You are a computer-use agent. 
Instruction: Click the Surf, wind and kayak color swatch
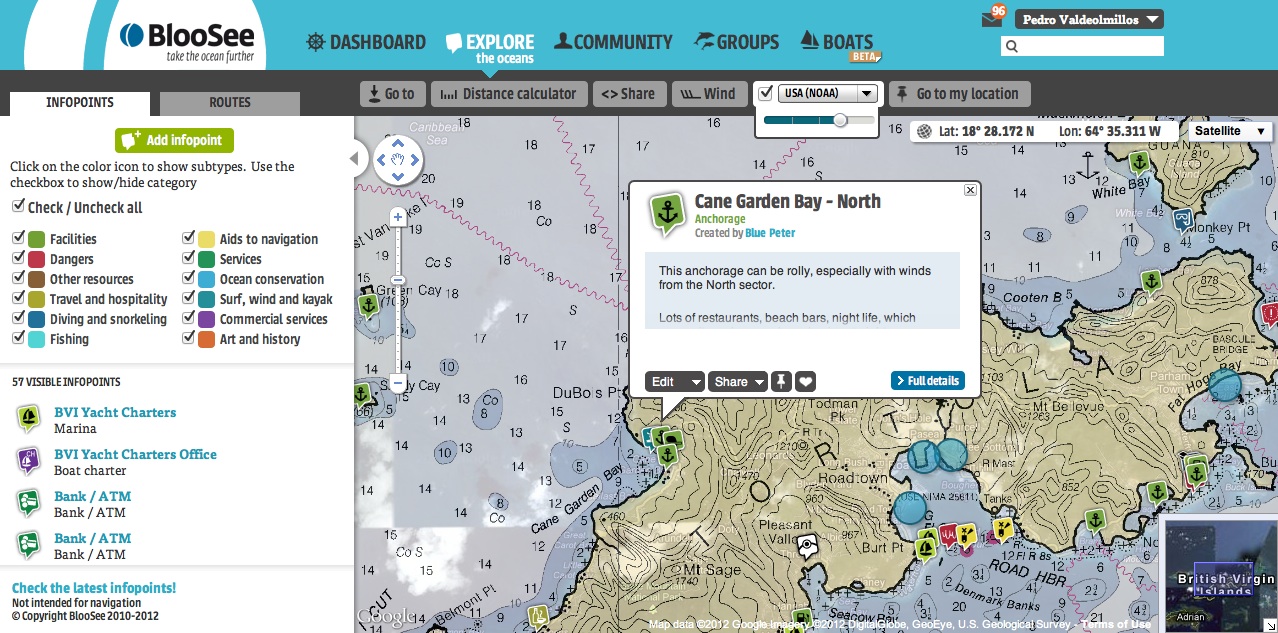pyautogui.click(x=206, y=299)
